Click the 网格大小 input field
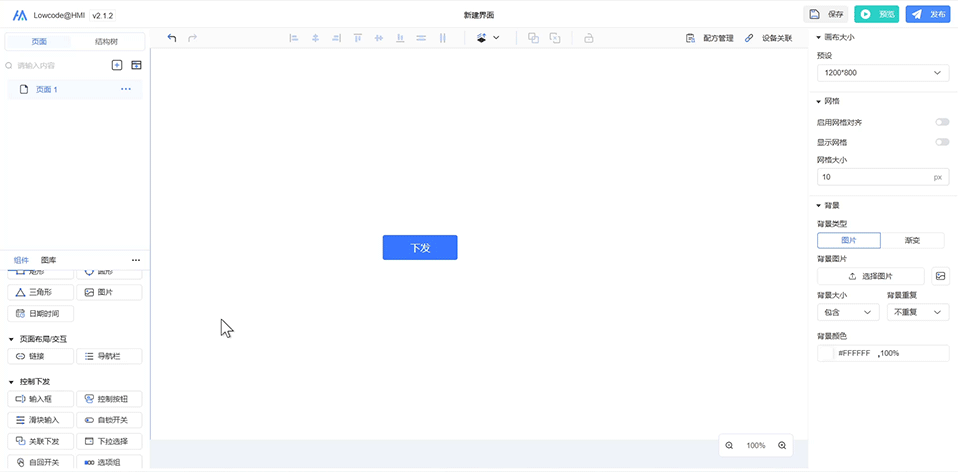 873,177
